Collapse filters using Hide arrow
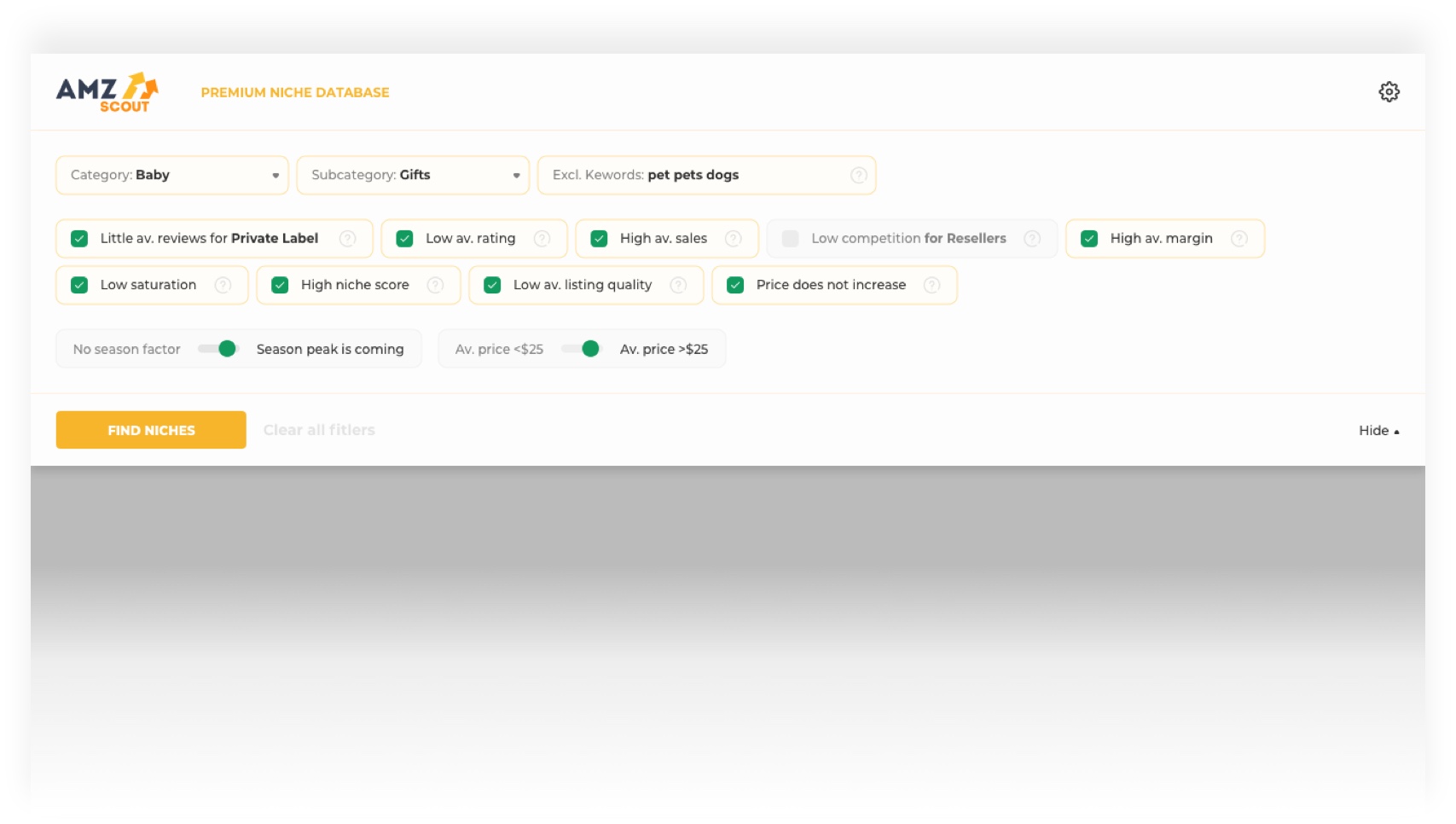 tap(1378, 431)
